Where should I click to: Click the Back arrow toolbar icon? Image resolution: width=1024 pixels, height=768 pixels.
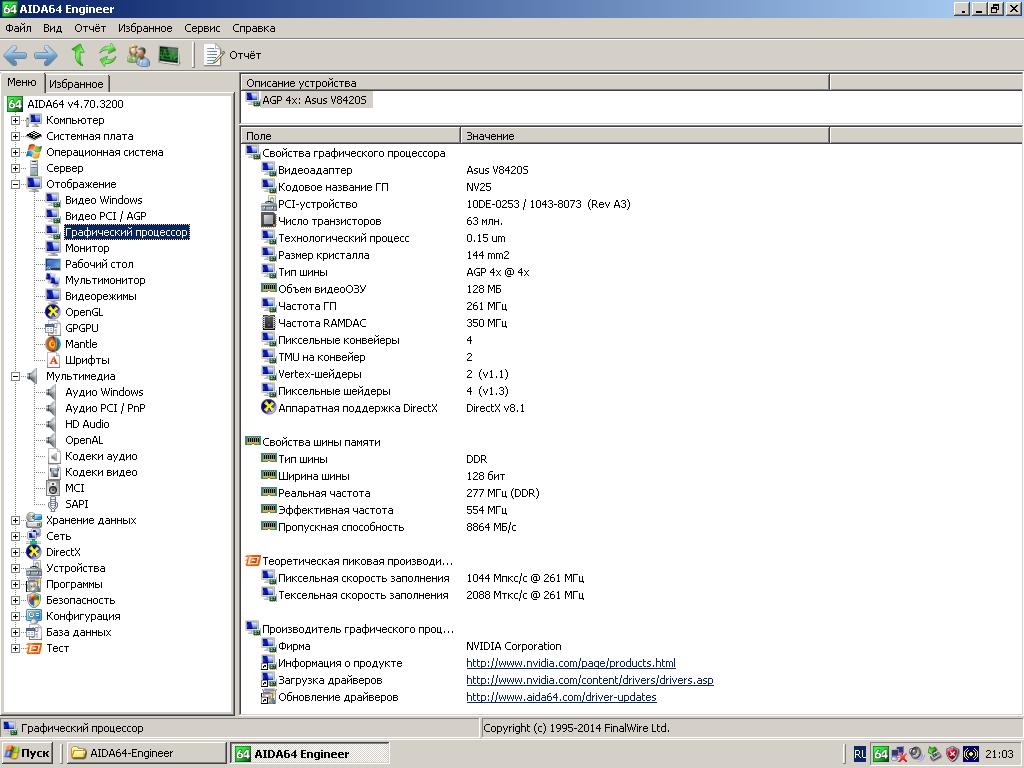15,56
